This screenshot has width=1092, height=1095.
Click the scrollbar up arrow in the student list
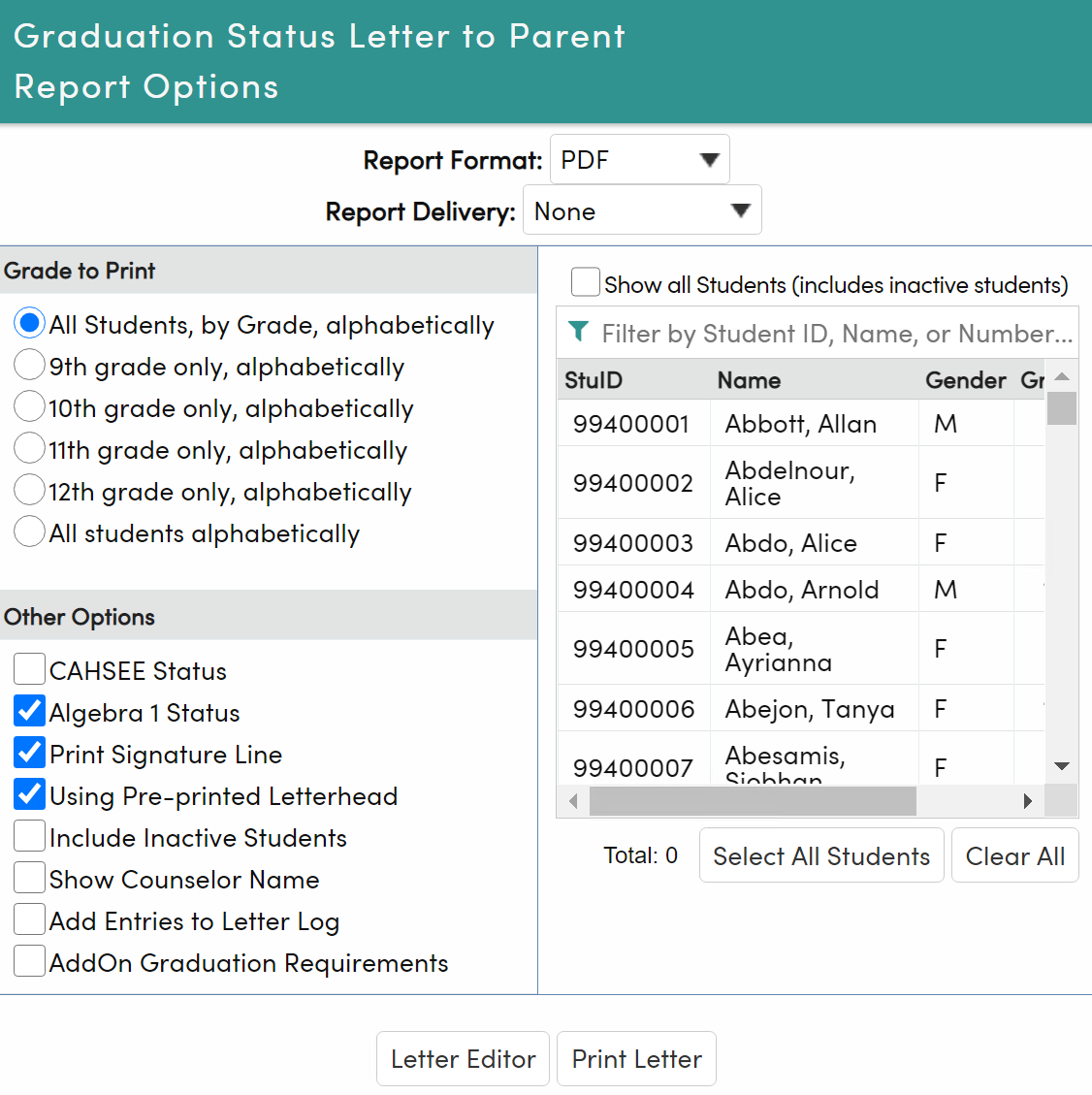(x=1062, y=375)
